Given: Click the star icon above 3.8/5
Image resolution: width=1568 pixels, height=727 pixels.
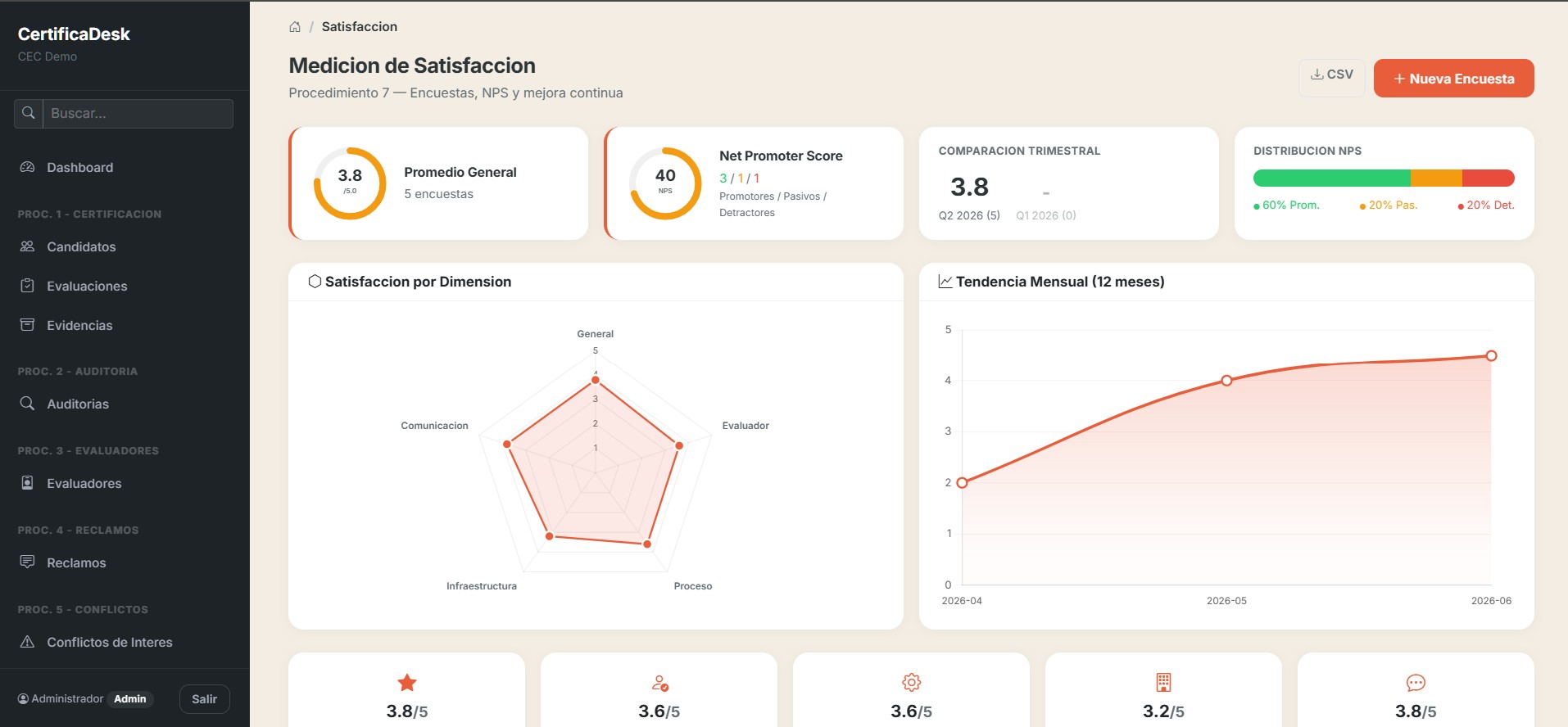Looking at the screenshot, I should tap(407, 683).
